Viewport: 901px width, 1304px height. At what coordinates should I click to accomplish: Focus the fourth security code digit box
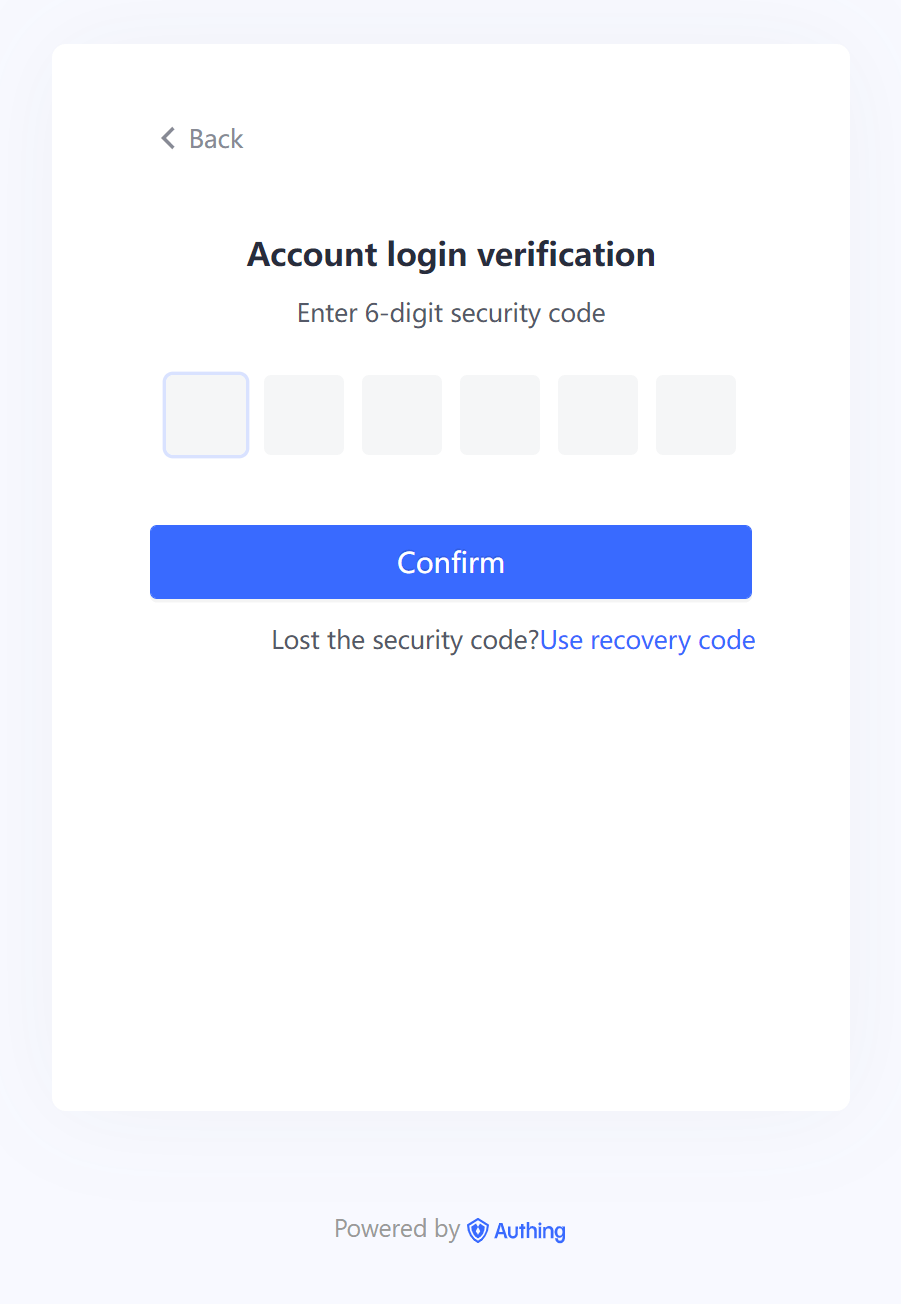click(500, 415)
